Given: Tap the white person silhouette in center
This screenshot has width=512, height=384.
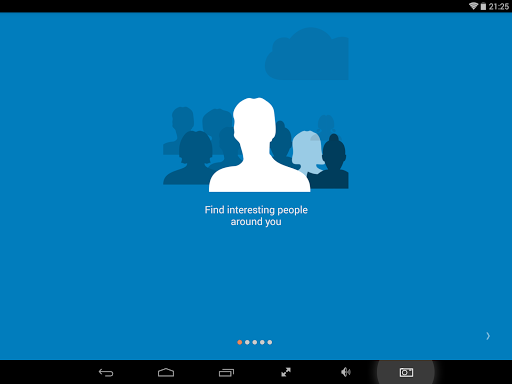Looking at the screenshot, I should pyautogui.click(x=258, y=145).
